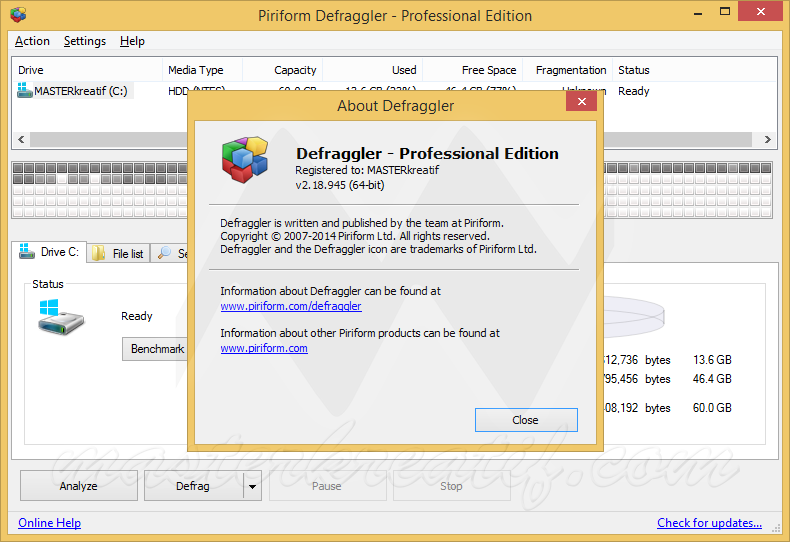Click the drive icon on Drive C: tab
The height and width of the screenshot is (542, 790).
26,251
